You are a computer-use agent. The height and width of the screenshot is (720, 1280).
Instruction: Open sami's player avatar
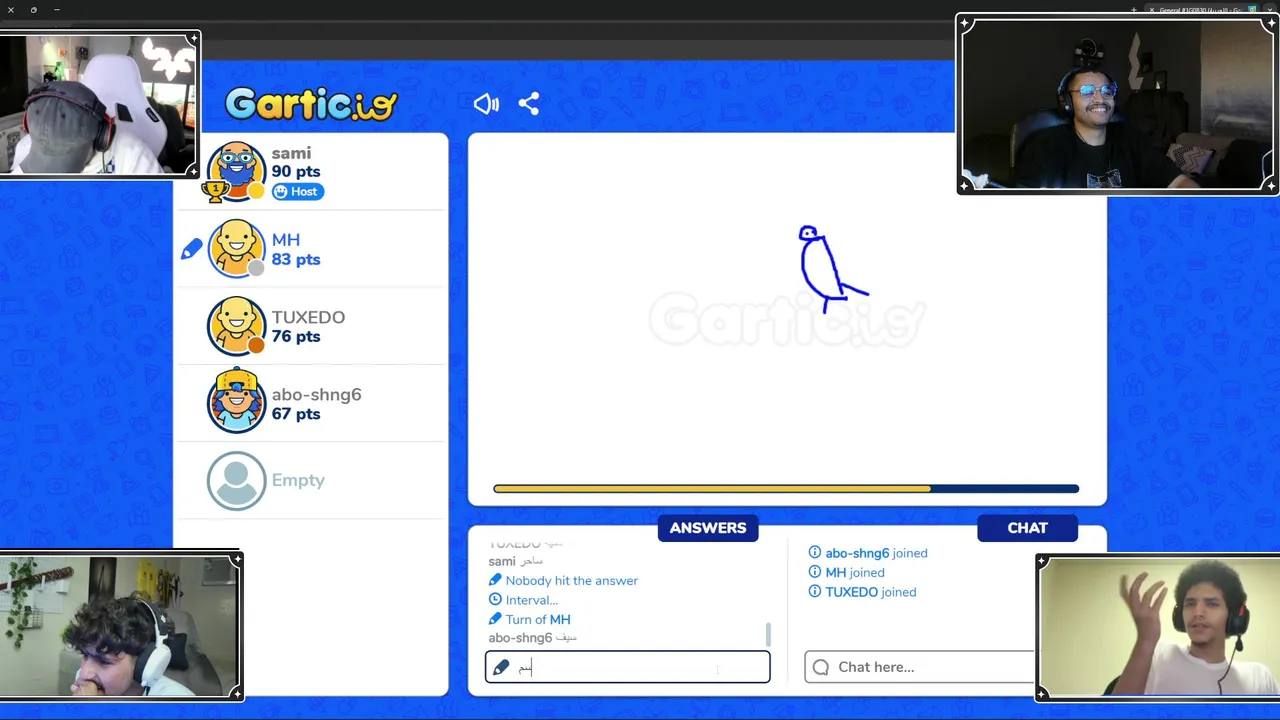[236, 171]
